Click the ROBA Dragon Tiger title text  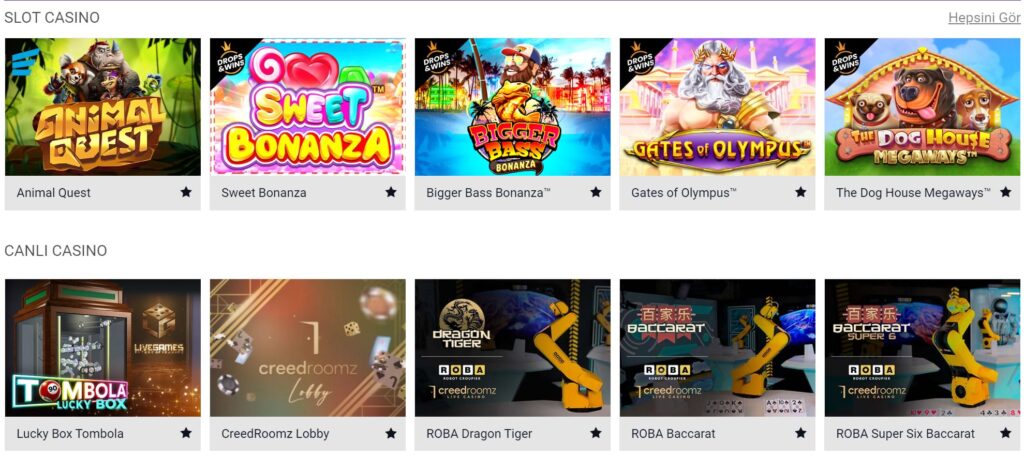[x=479, y=433]
